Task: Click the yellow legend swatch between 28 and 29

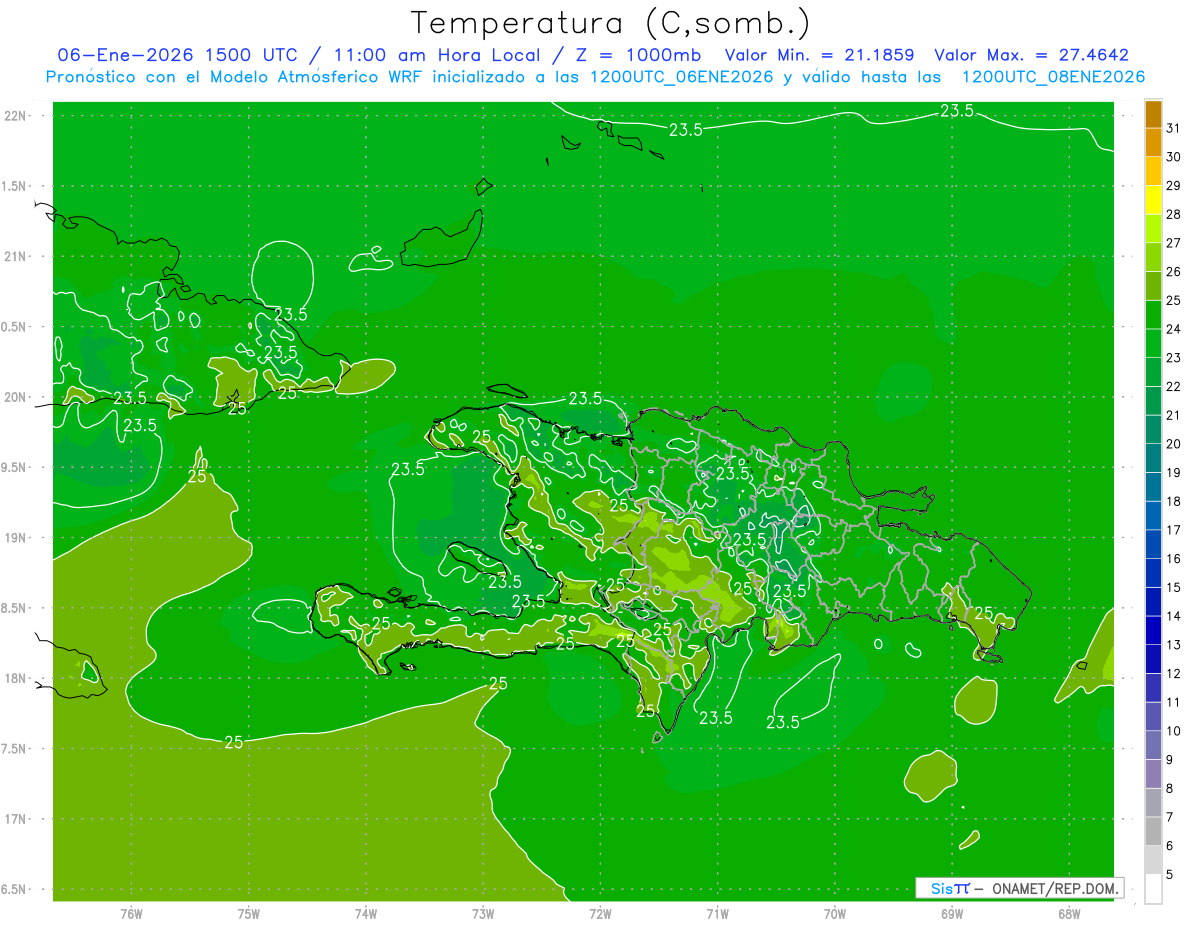Action: [x=1153, y=200]
